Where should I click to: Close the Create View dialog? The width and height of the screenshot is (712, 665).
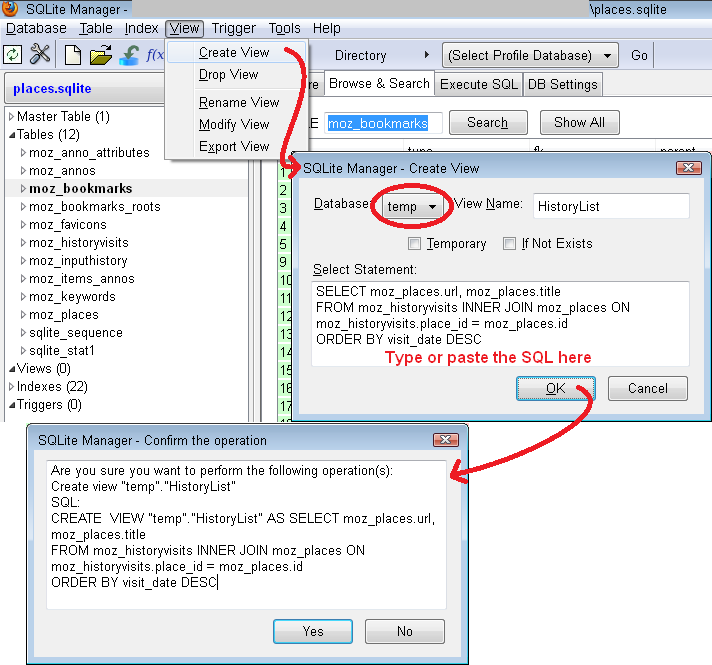[689, 168]
